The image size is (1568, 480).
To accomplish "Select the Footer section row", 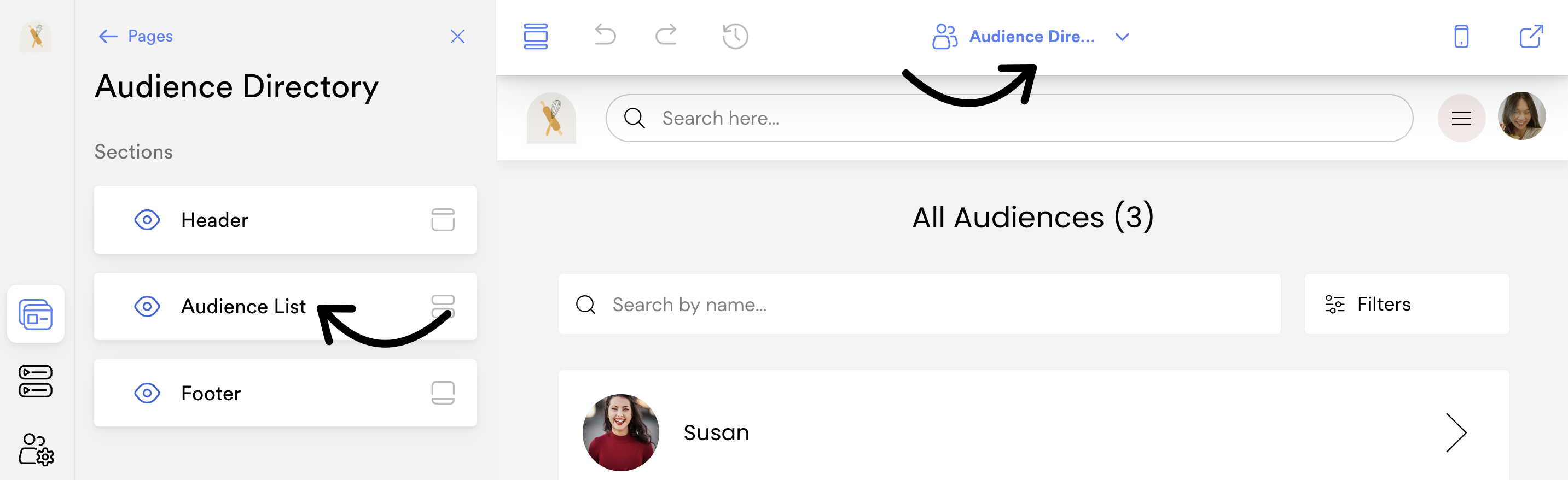I will pyautogui.click(x=286, y=393).
